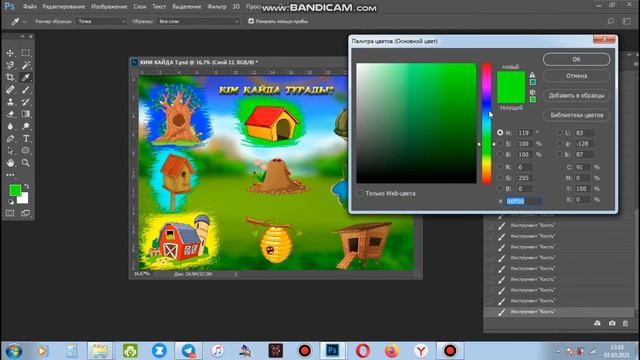Viewport: 640px width, 360px height.
Task: Open the eyedropper tool preset picker arrow
Action: [24, 22]
